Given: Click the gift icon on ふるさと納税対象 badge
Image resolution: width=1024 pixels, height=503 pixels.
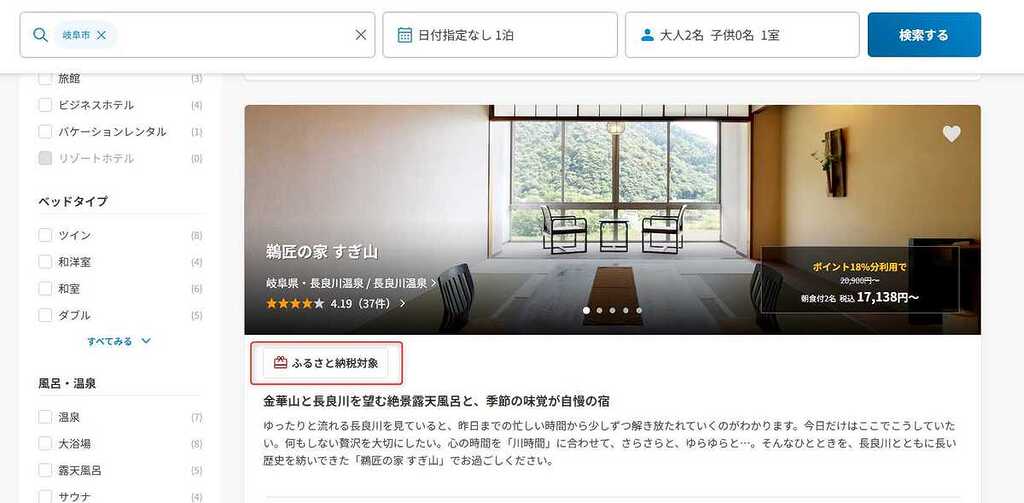Looking at the screenshot, I should tap(280, 363).
